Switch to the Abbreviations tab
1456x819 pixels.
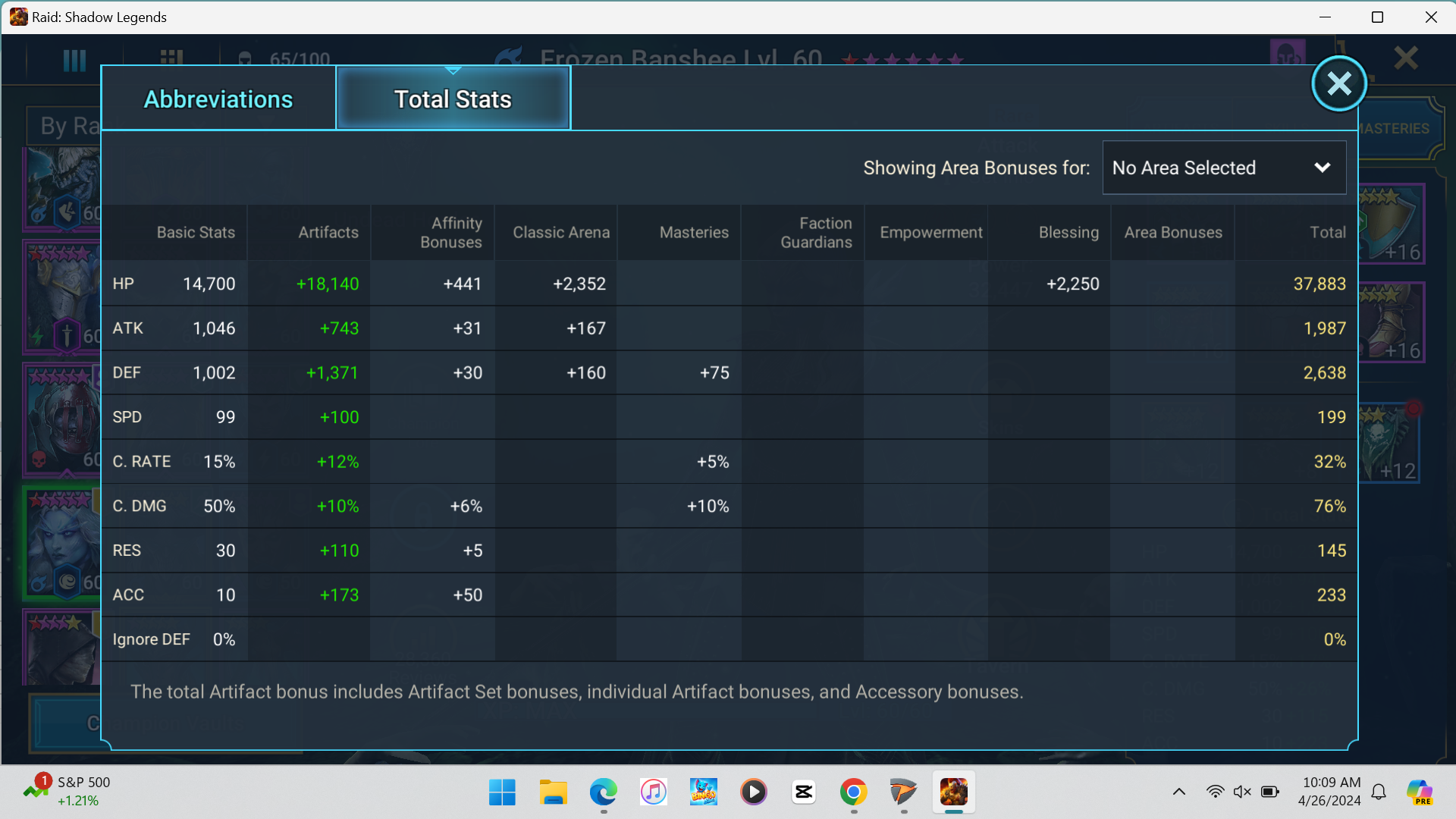pos(218,99)
